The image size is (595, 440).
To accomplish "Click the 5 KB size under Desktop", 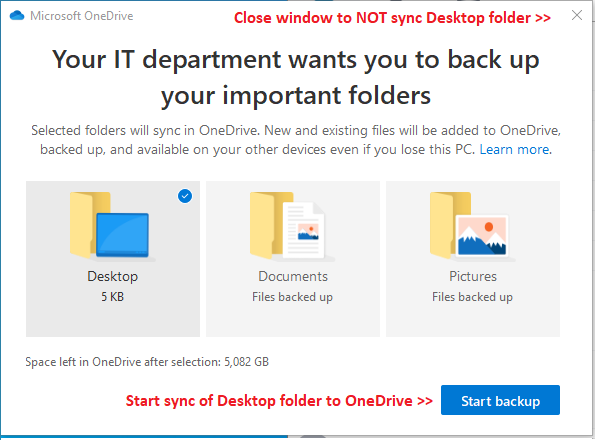I will (113, 297).
